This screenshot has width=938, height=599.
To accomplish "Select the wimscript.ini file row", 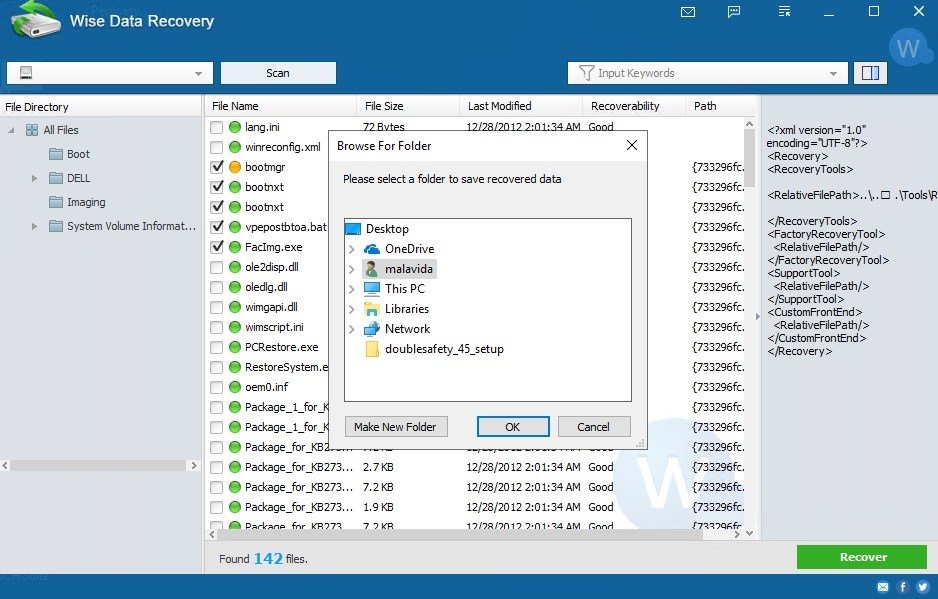I will point(274,327).
